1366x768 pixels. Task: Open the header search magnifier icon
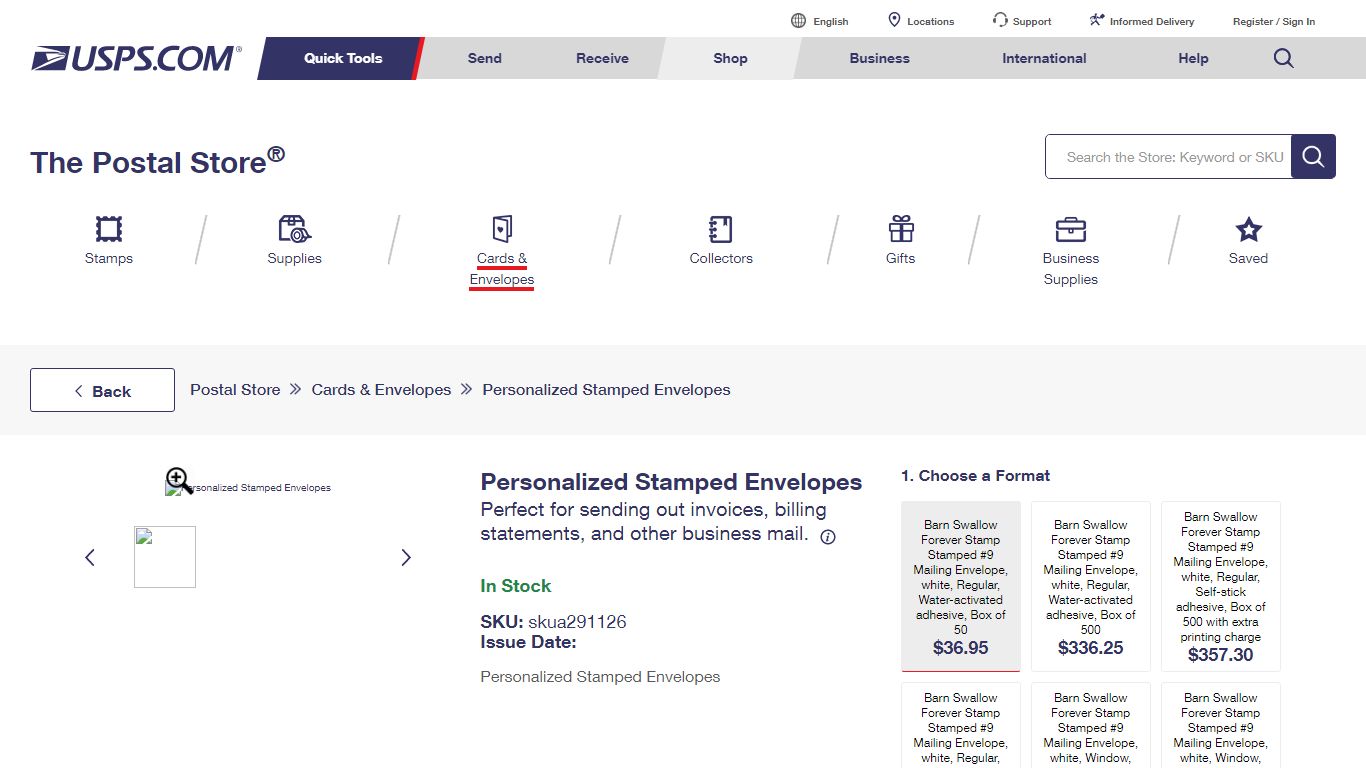[1284, 58]
